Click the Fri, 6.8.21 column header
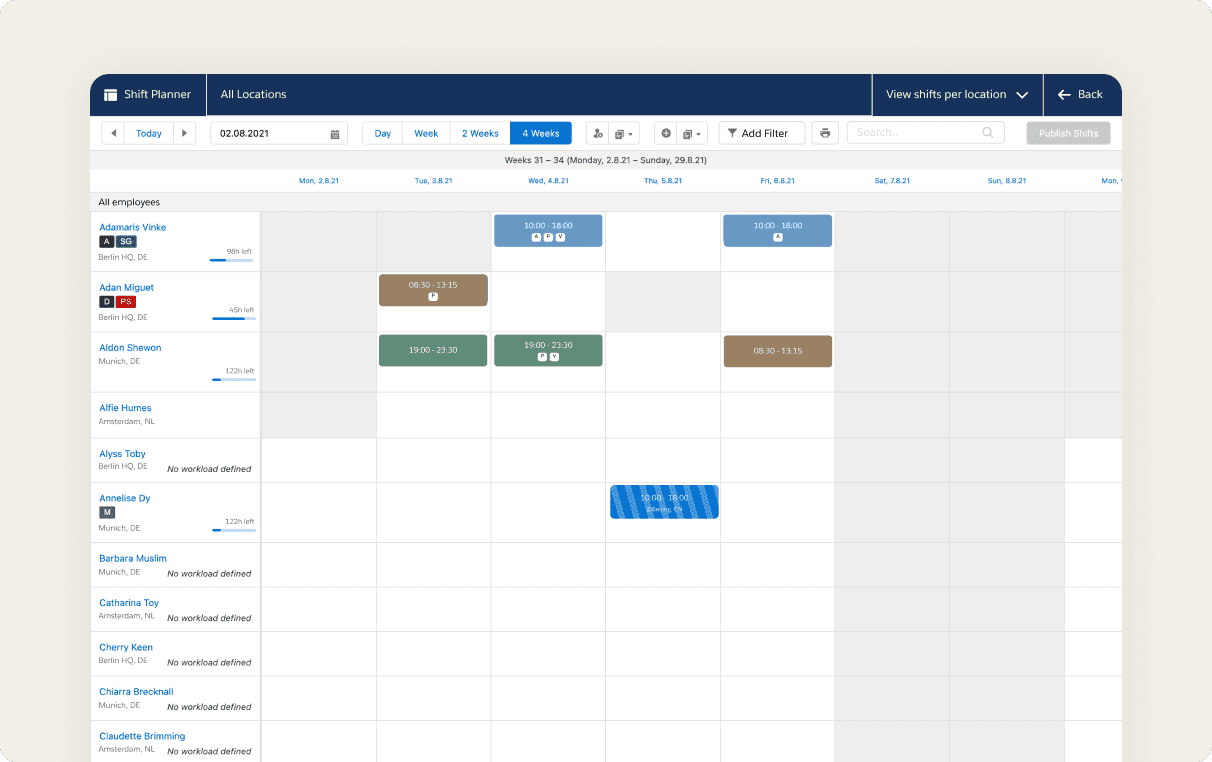The width and height of the screenshot is (1212, 762). (777, 181)
